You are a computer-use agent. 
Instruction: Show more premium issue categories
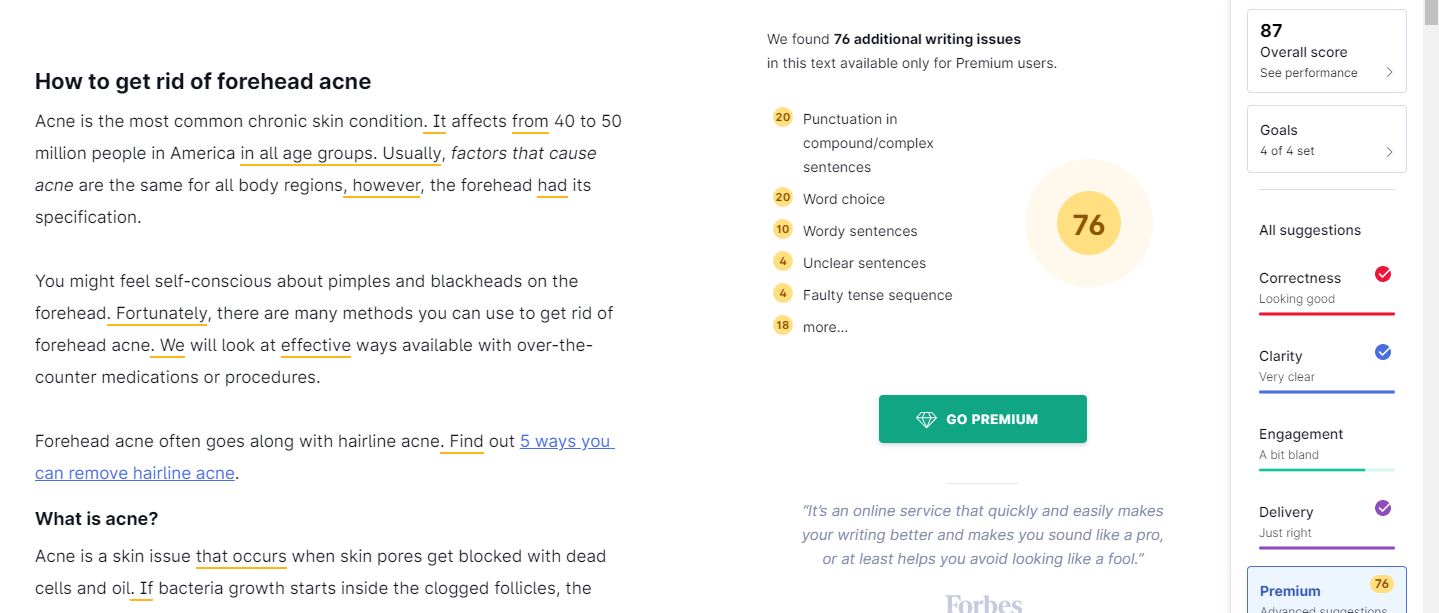pos(825,327)
